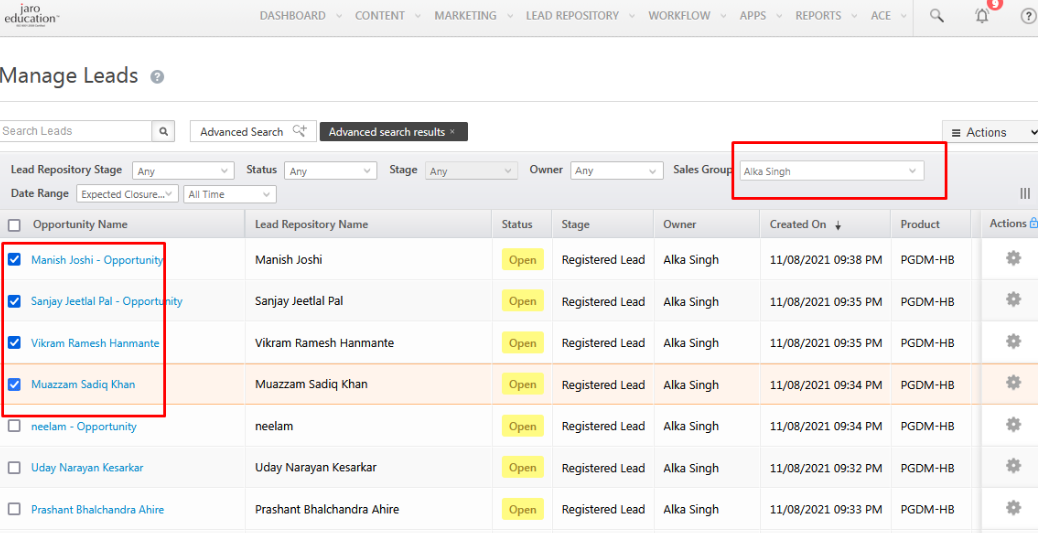1038x533 pixels.
Task: Click the search magnifier icon in top navigation
Action: [x=936, y=16]
